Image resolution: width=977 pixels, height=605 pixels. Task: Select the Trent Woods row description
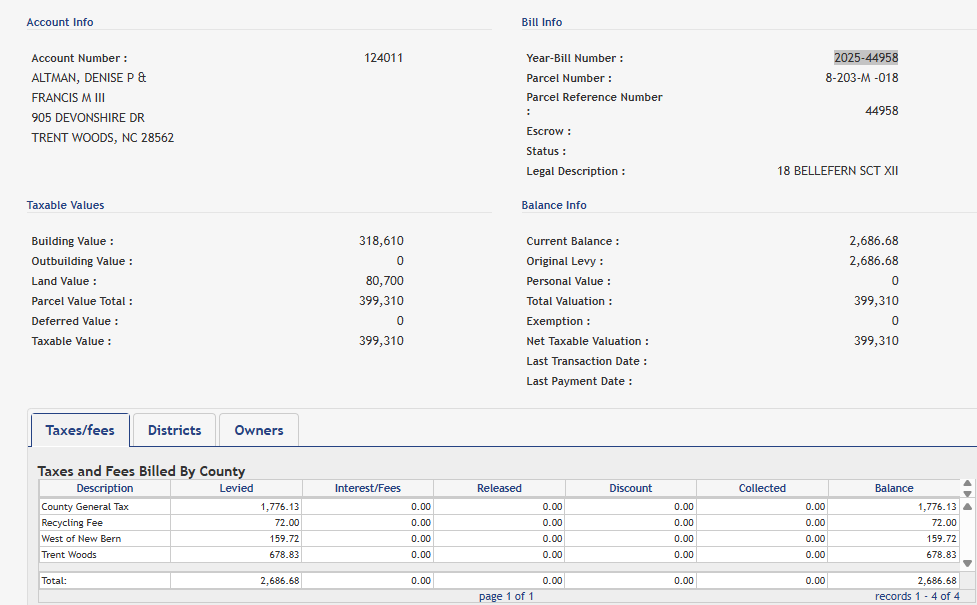point(69,555)
